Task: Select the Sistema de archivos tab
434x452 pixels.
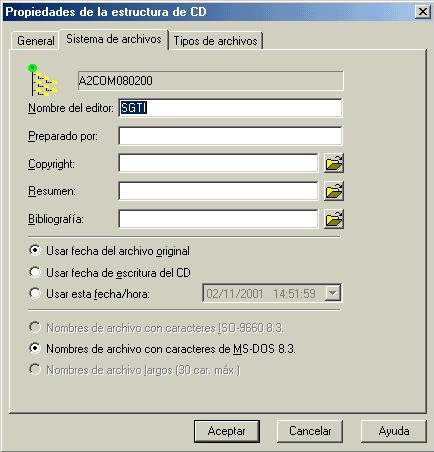Action: [x=114, y=39]
